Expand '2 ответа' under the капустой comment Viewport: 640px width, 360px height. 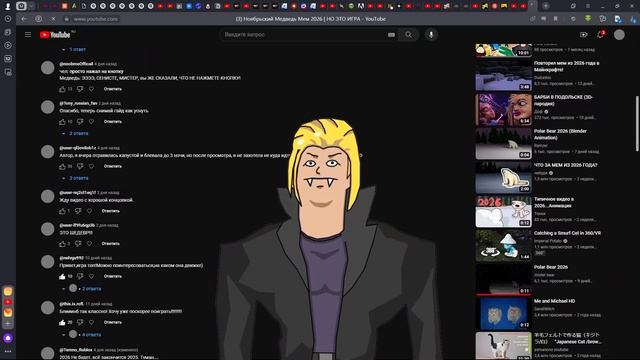75,178
